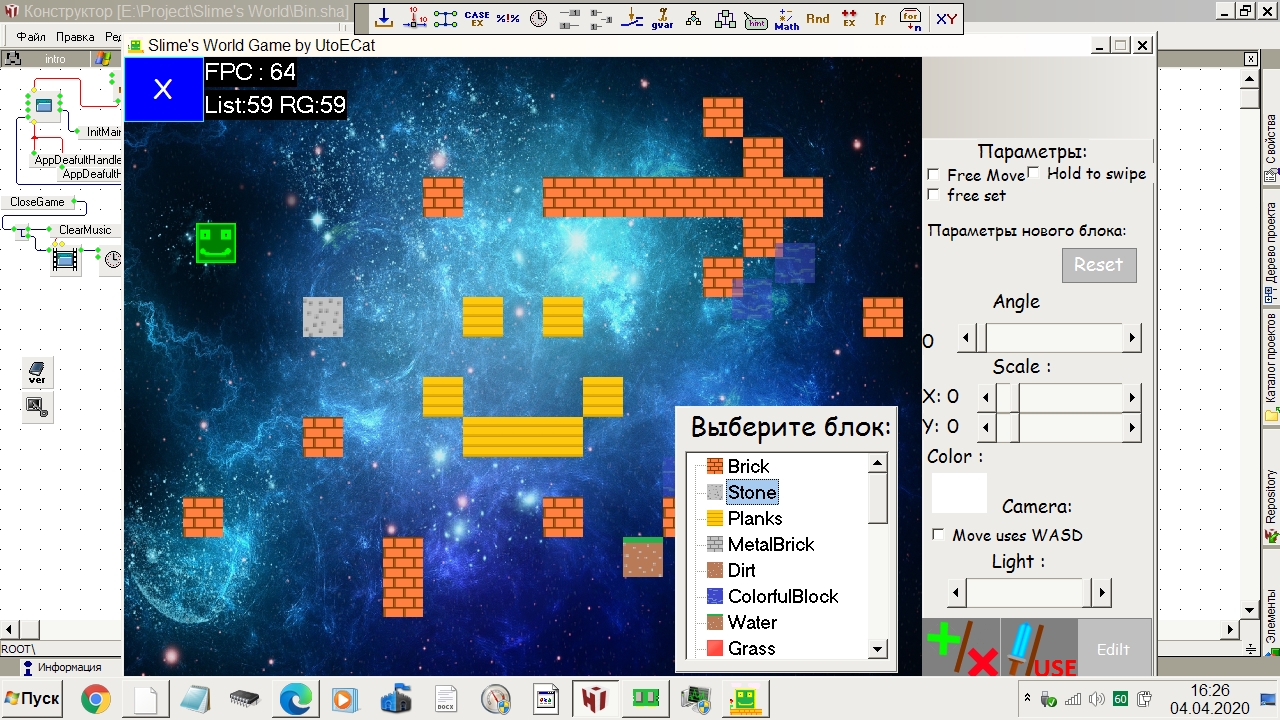Click the Edilt button
Image resolution: width=1280 pixels, height=720 pixels.
(x=1114, y=648)
